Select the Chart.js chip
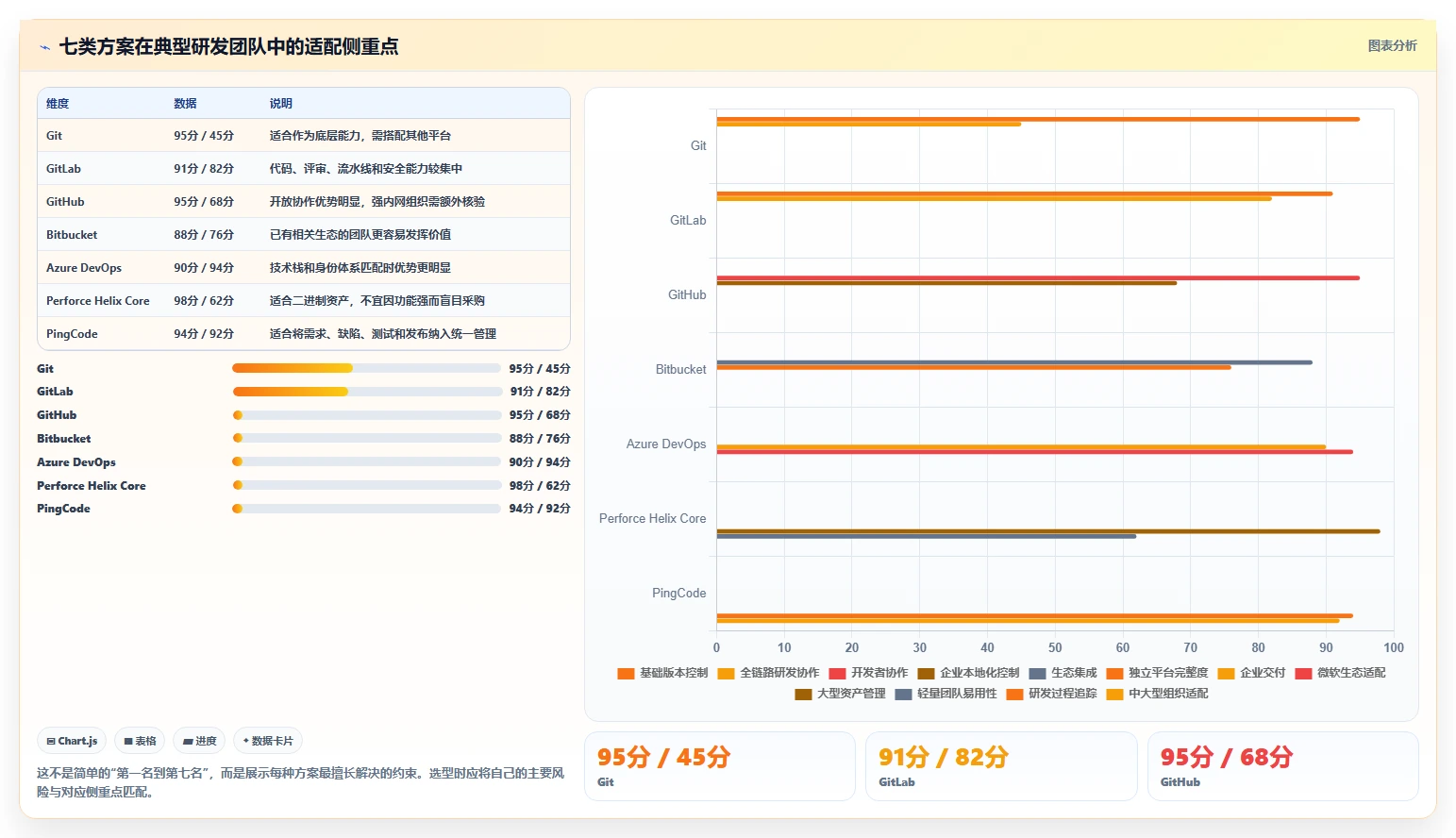 tap(72, 741)
